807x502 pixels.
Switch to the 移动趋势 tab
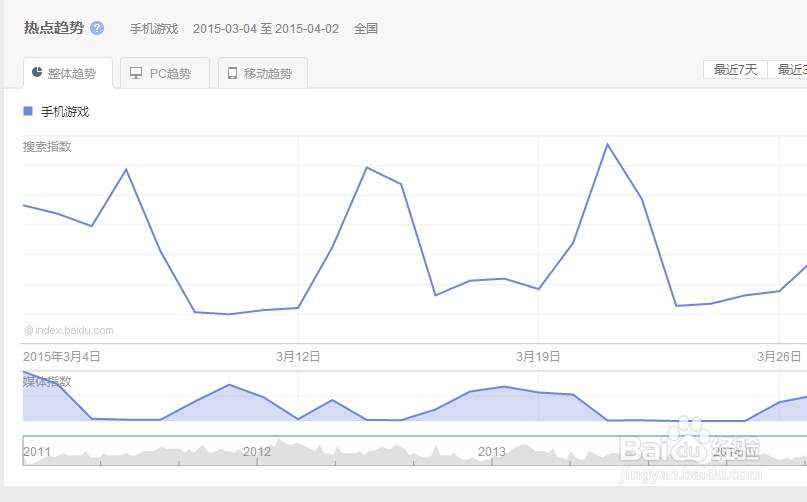[263, 73]
